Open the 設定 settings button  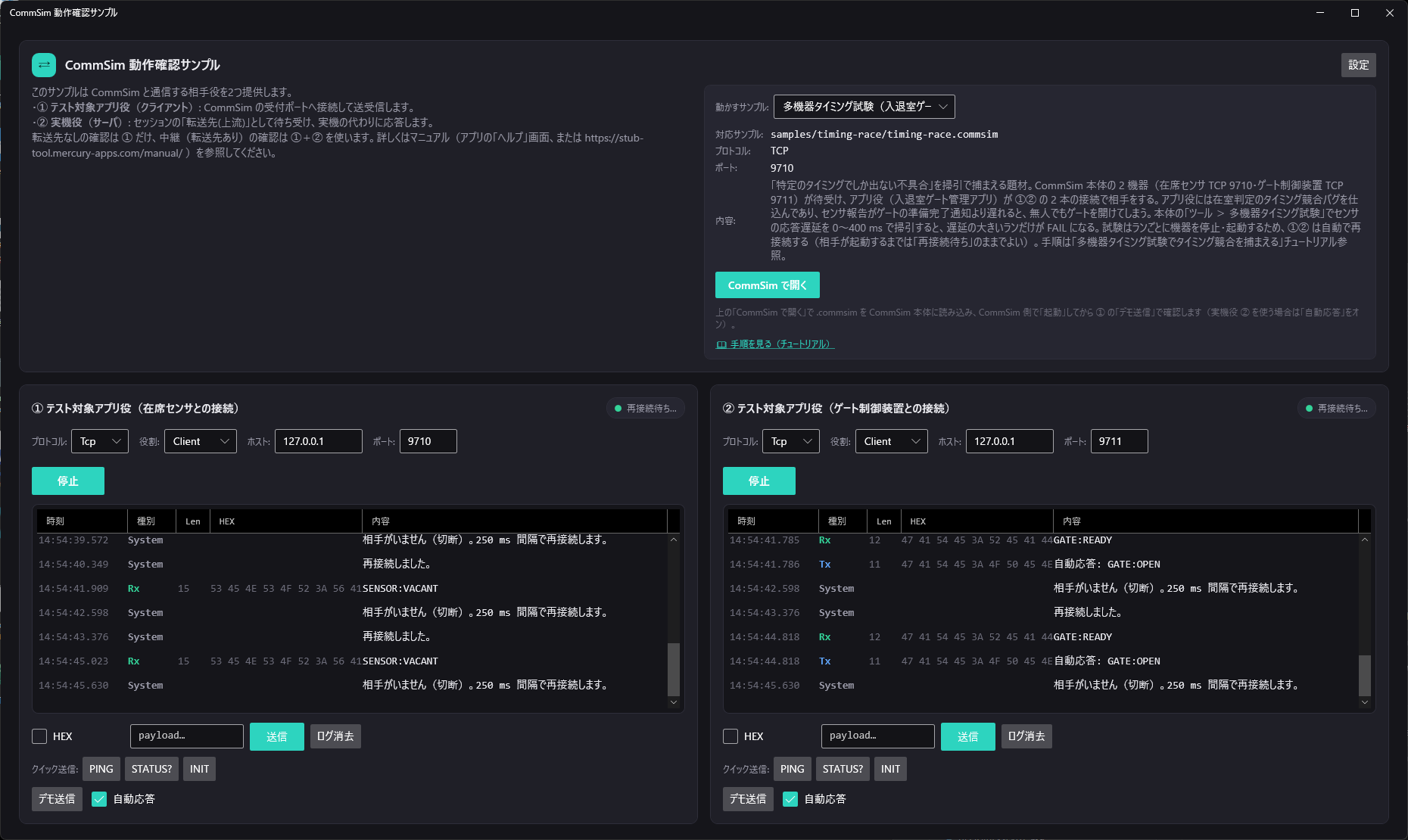point(1358,65)
